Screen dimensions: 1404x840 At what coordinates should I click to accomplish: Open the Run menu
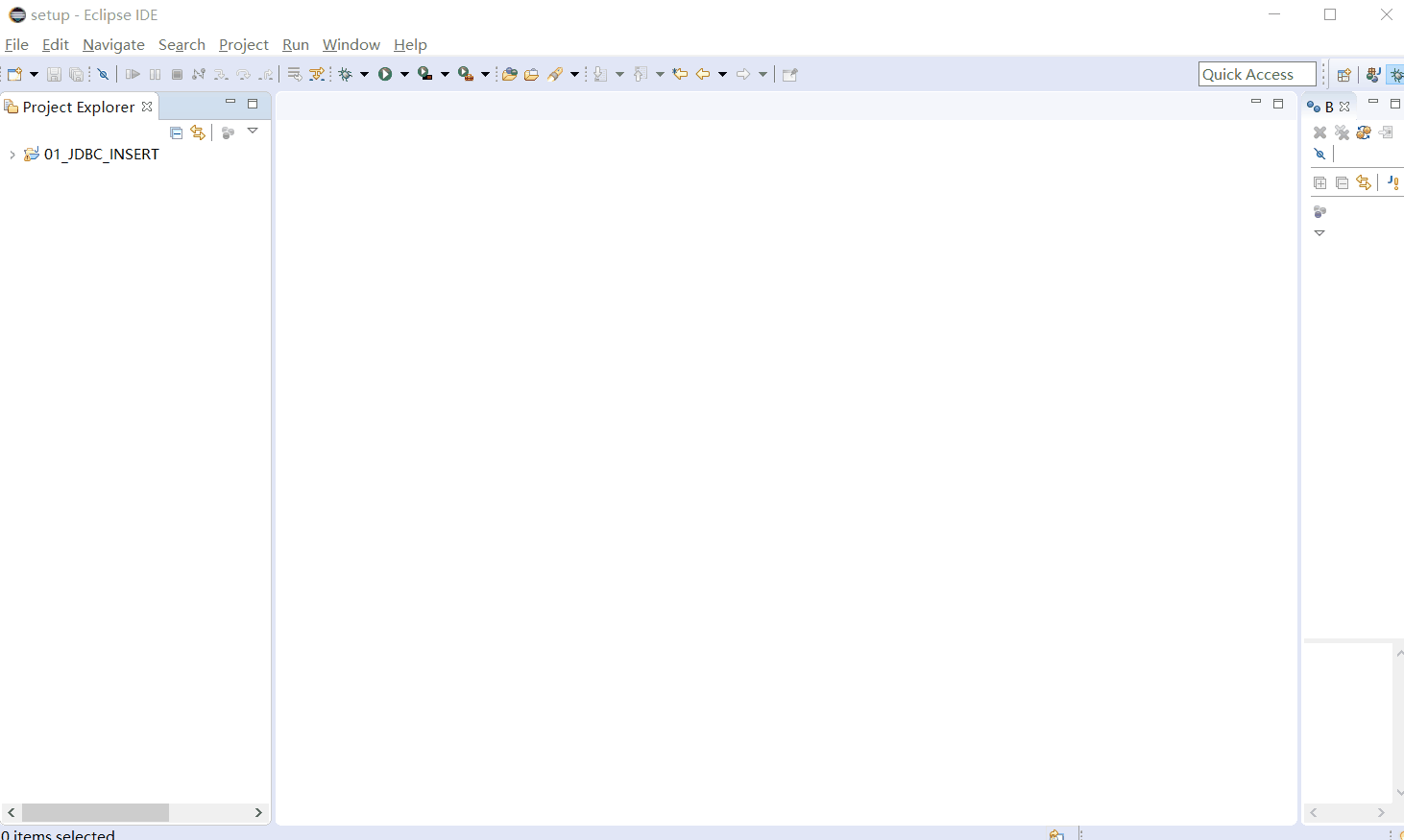[296, 44]
